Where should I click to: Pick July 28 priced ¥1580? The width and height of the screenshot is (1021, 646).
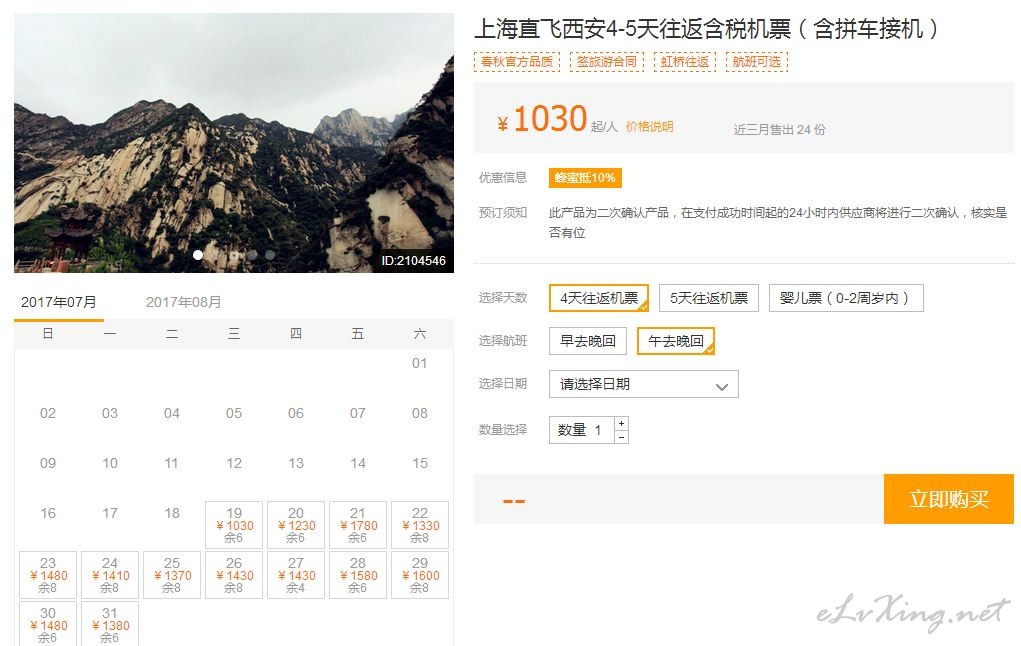pos(357,575)
